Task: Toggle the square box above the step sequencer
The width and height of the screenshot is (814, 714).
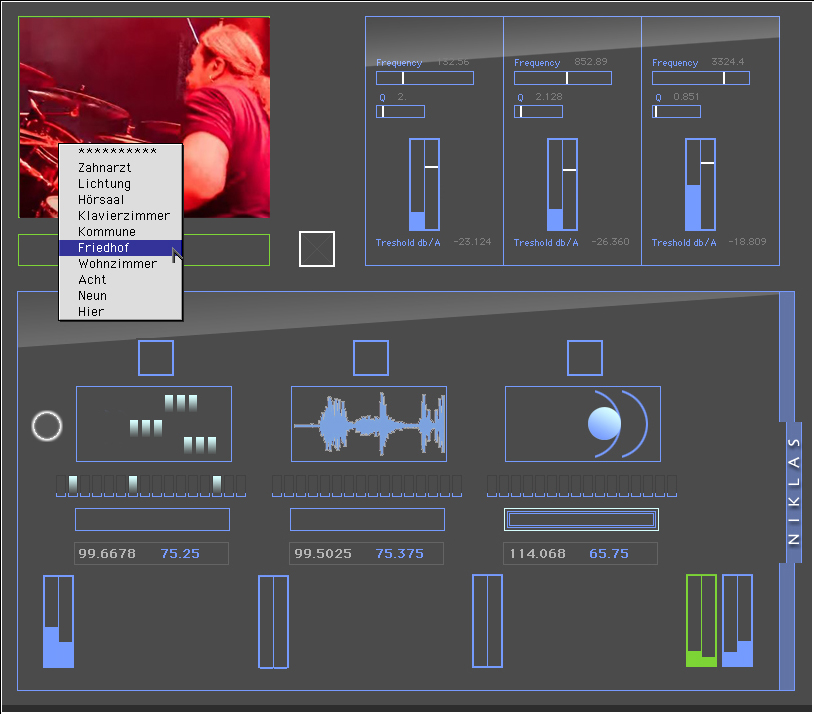Action: pos(156,358)
